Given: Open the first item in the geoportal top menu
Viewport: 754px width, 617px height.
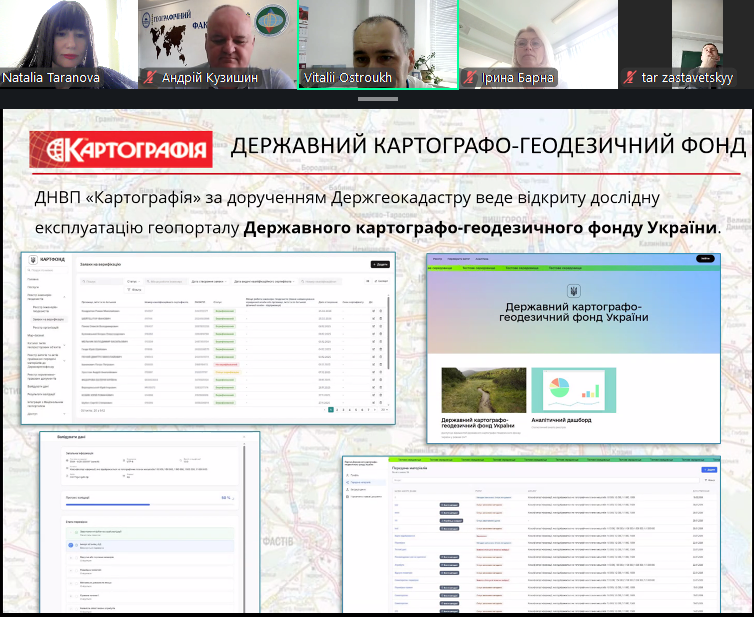Looking at the screenshot, I should (437, 259).
